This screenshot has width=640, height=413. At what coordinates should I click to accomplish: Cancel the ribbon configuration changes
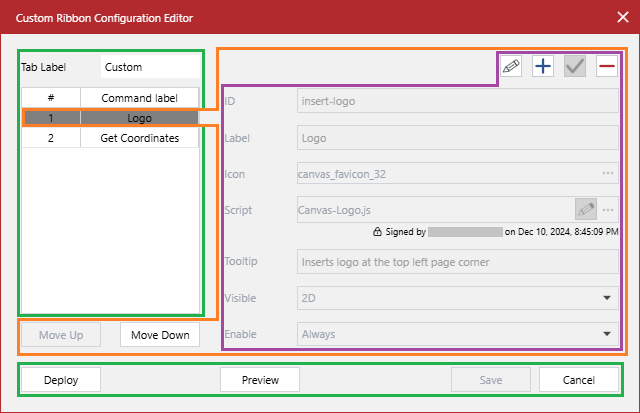(x=579, y=380)
